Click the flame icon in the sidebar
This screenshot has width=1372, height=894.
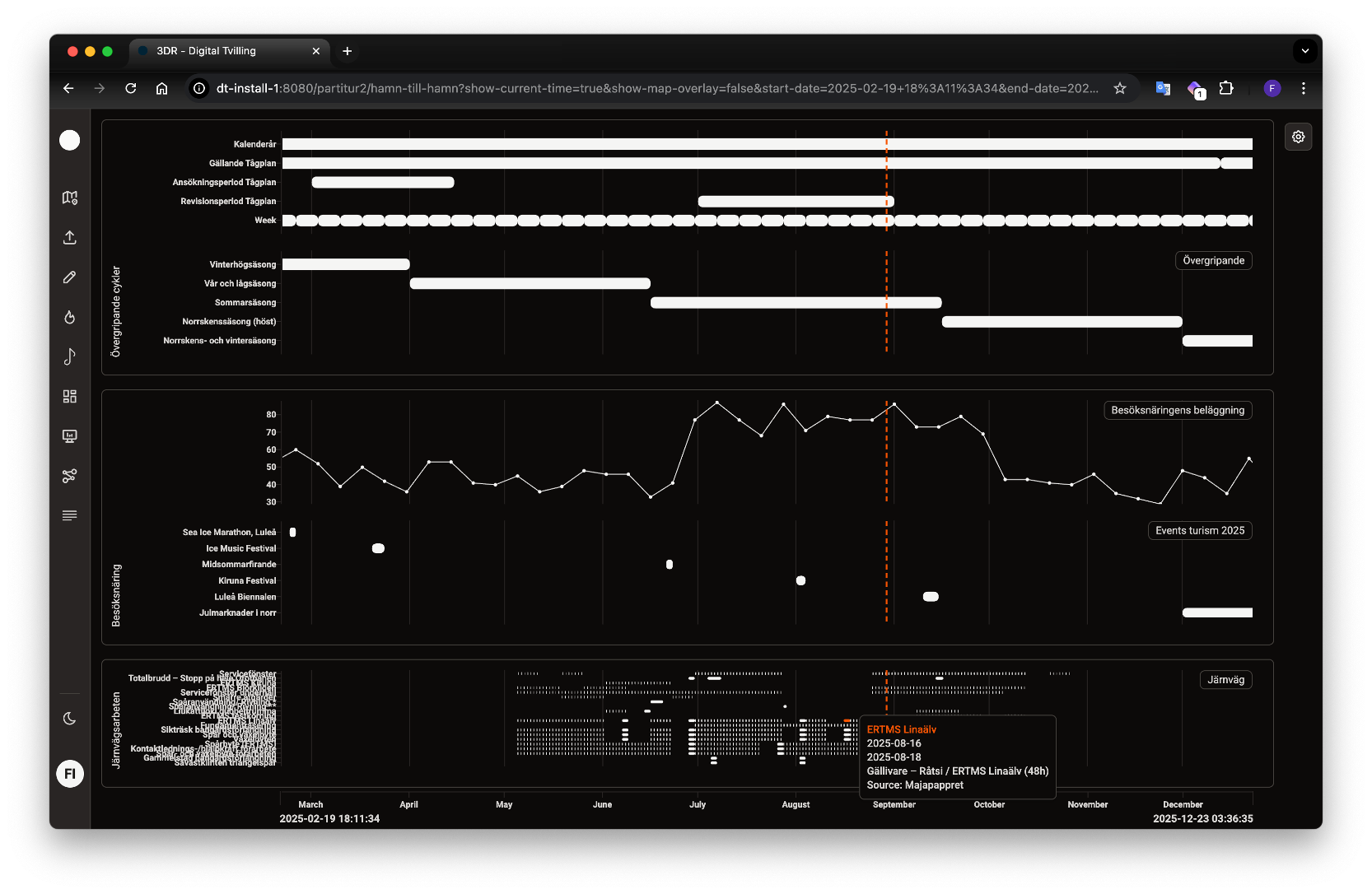pyautogui.click(x=69, y=317)
